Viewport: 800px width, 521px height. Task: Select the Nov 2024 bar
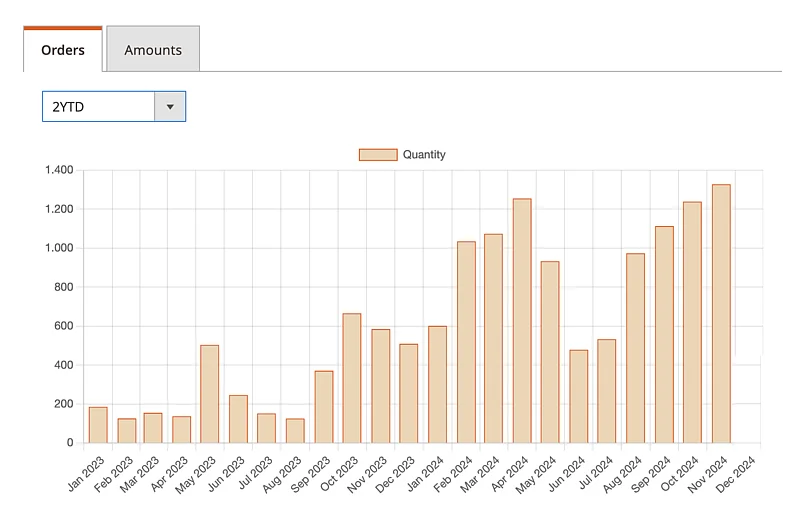721,314
